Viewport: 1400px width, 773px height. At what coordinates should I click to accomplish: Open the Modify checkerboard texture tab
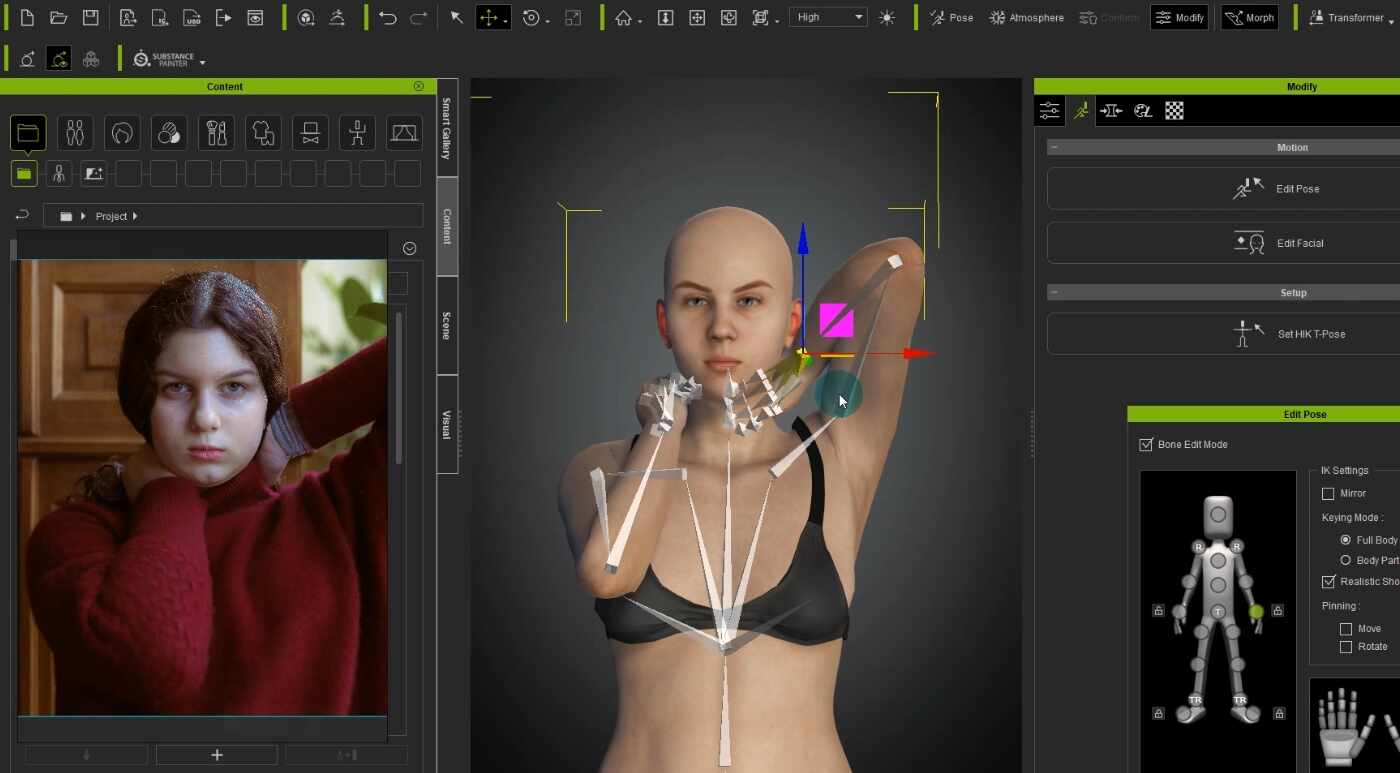pyautogui.click(x=1174, y=111)
